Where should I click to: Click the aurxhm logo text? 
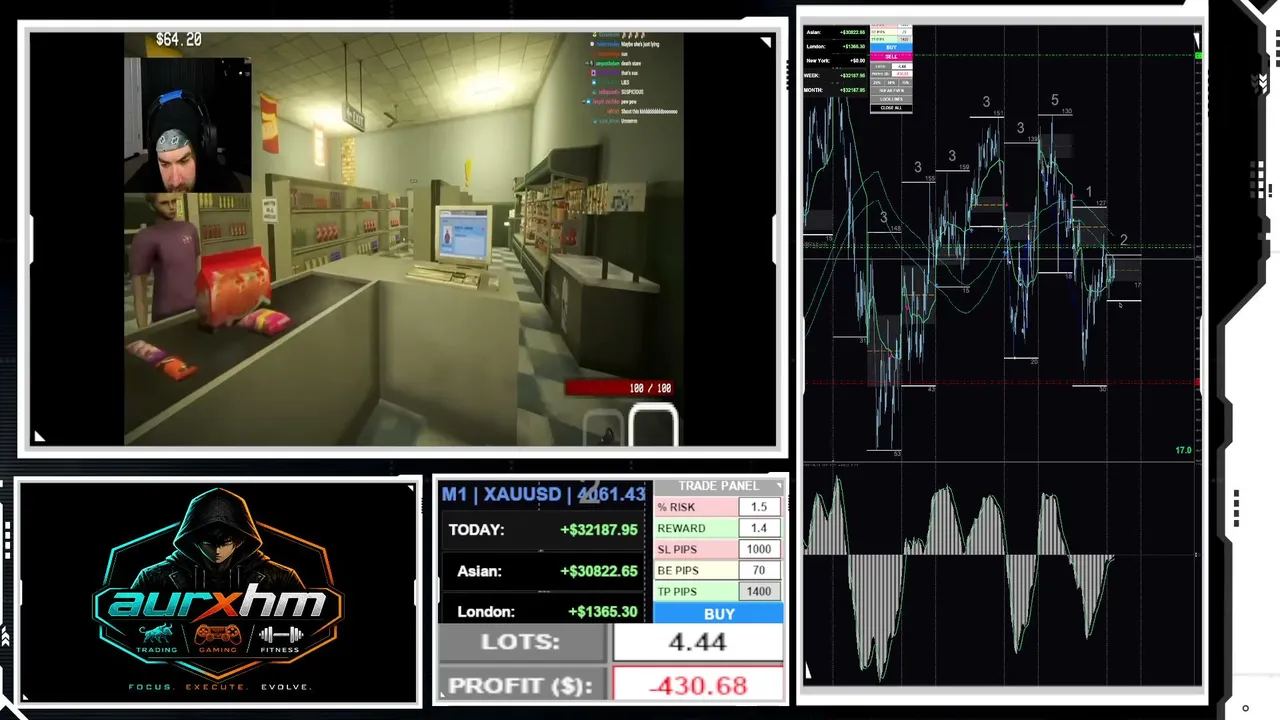coord(218,602)
